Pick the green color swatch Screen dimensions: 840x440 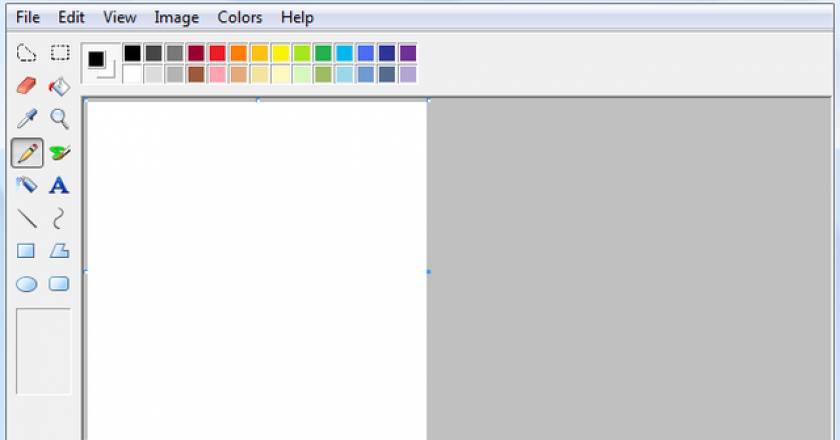click(323, 53)
